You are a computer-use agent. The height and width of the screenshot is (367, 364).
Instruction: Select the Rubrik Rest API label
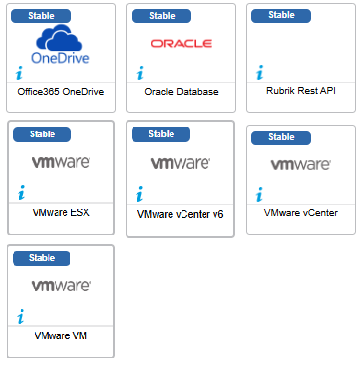pos(301,91)
